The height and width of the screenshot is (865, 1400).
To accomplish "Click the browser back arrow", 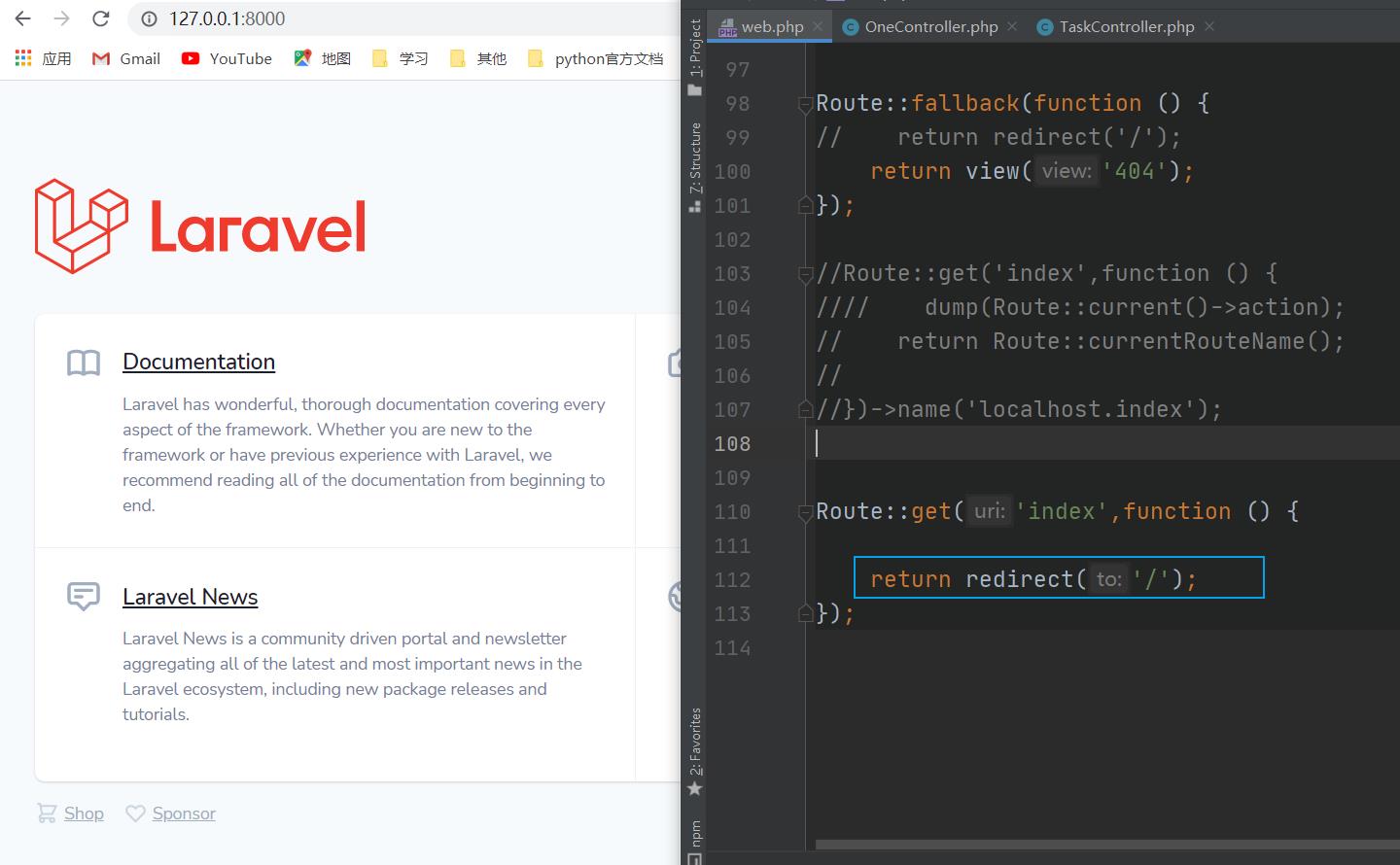I will (23, 18).
